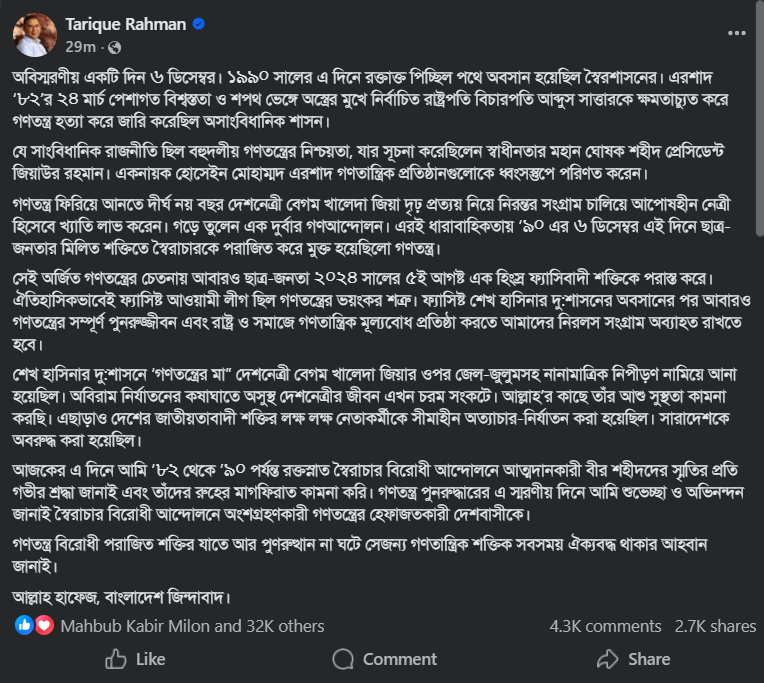Click the speech bubble Comment icon
This screenshot has width=764, height=683.
(x=344, y=659)
